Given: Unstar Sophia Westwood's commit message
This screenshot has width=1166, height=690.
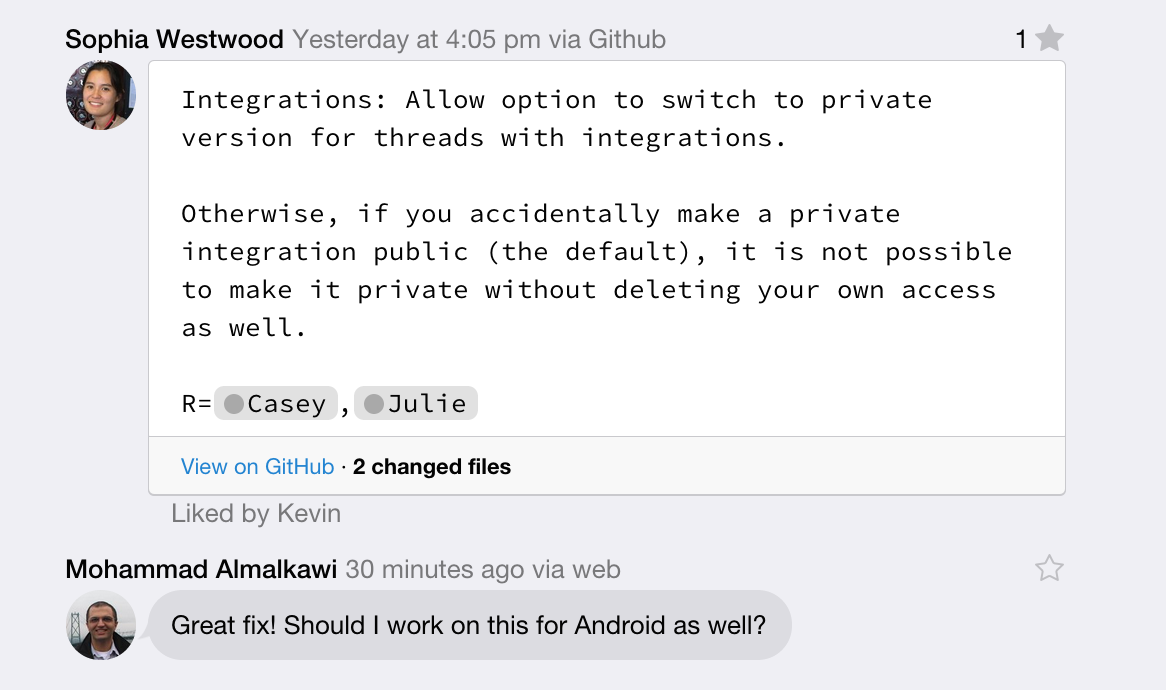Looking at the screenshot, I should click(x=1049, y=39).
